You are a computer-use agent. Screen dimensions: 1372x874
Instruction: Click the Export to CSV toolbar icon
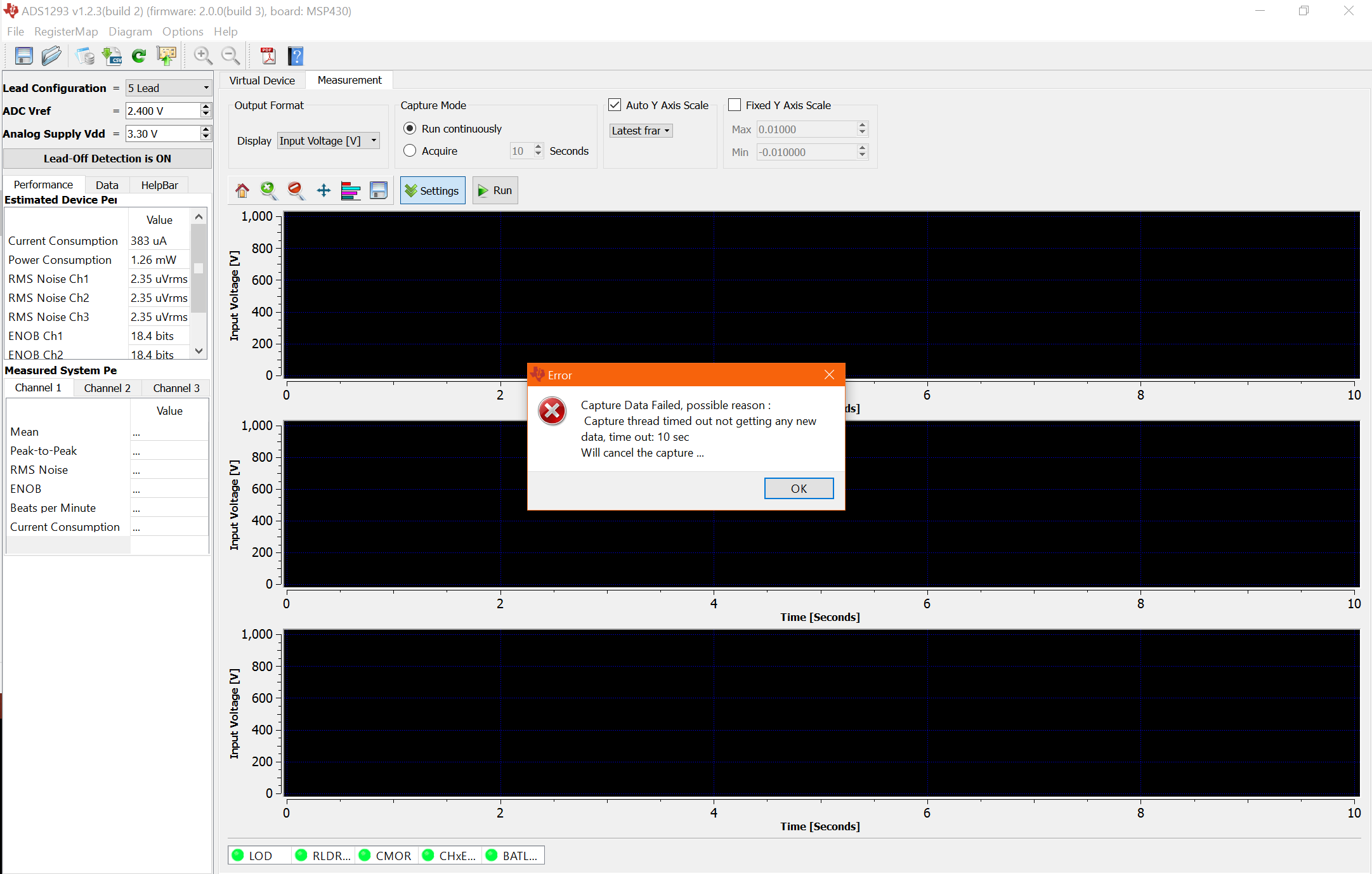coord(112,56)
